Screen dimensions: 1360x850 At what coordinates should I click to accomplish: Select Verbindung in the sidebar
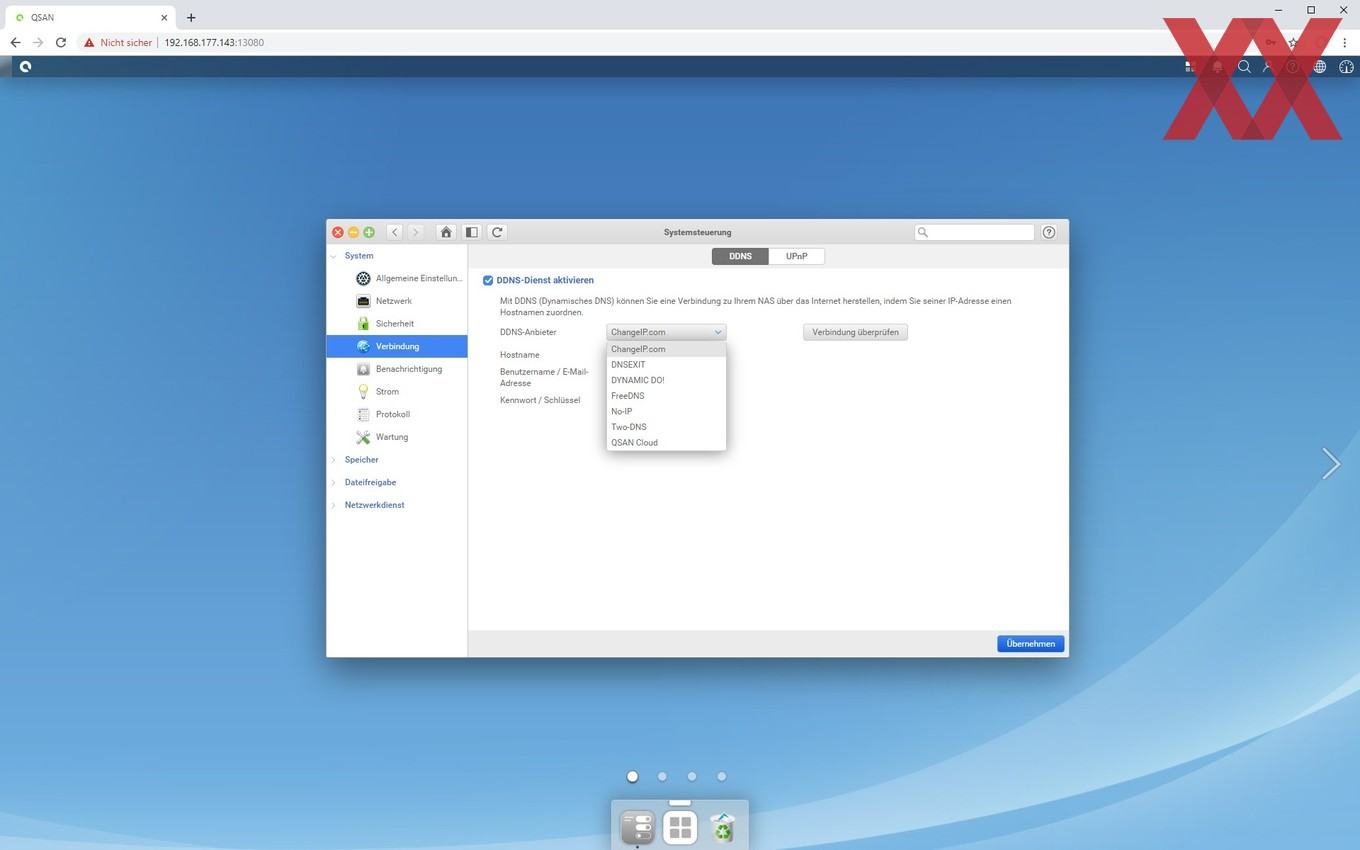pyautogui.click(x=397, y=346)
